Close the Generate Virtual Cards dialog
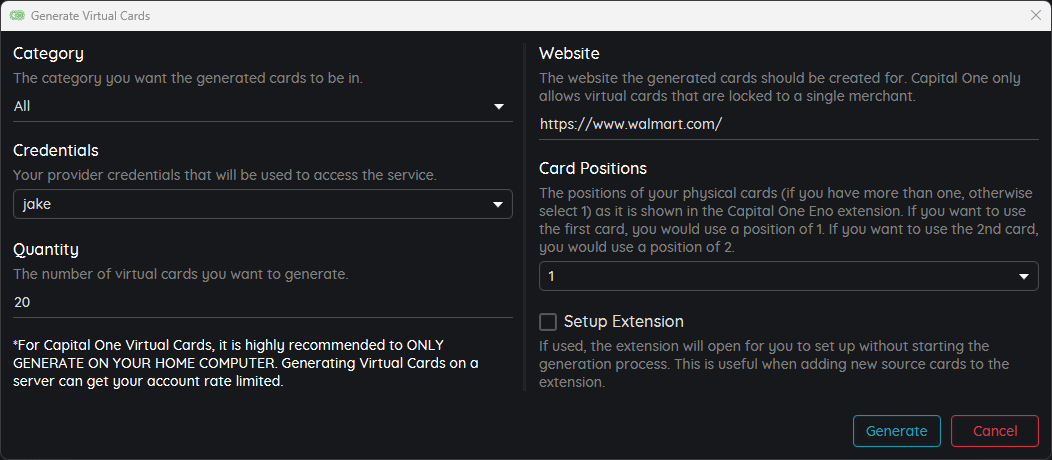The width and height of the screenshot is (1052, 460). [x=1036, y=15]
